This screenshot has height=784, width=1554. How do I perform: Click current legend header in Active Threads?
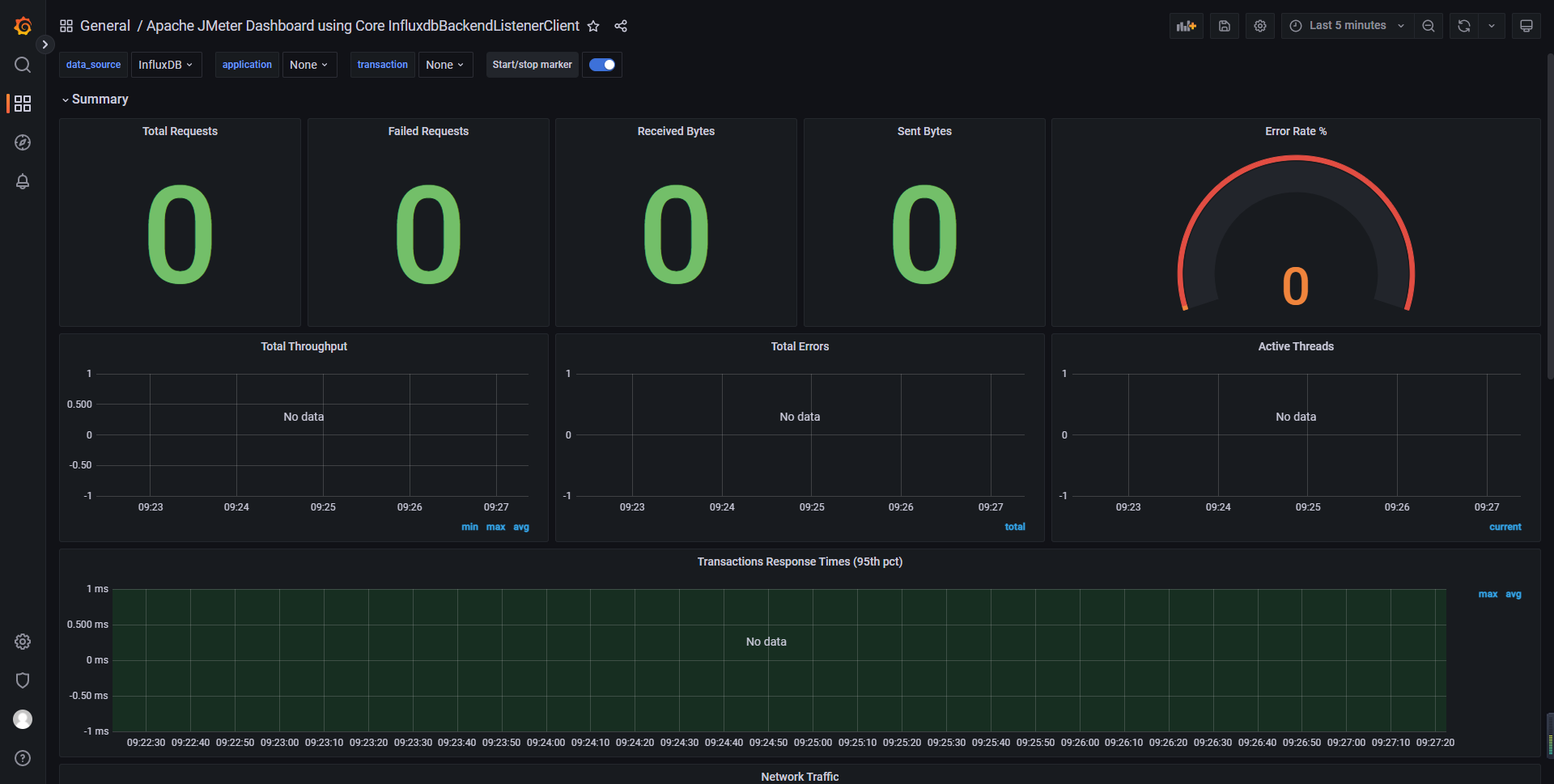(x=1505, y=527)
